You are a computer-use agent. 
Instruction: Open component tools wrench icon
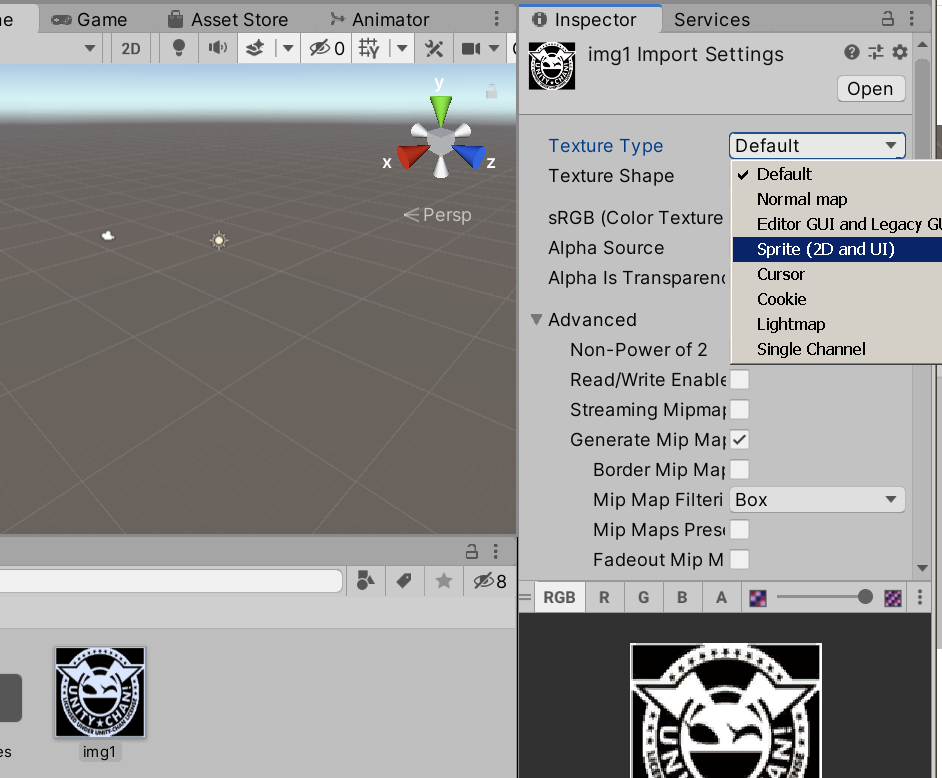pos(434,48)
